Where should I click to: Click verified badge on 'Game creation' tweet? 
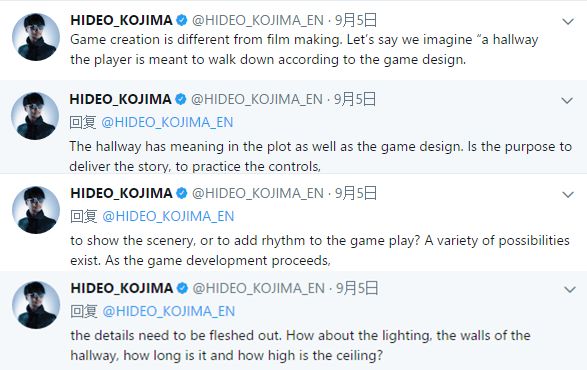(182, 20)
